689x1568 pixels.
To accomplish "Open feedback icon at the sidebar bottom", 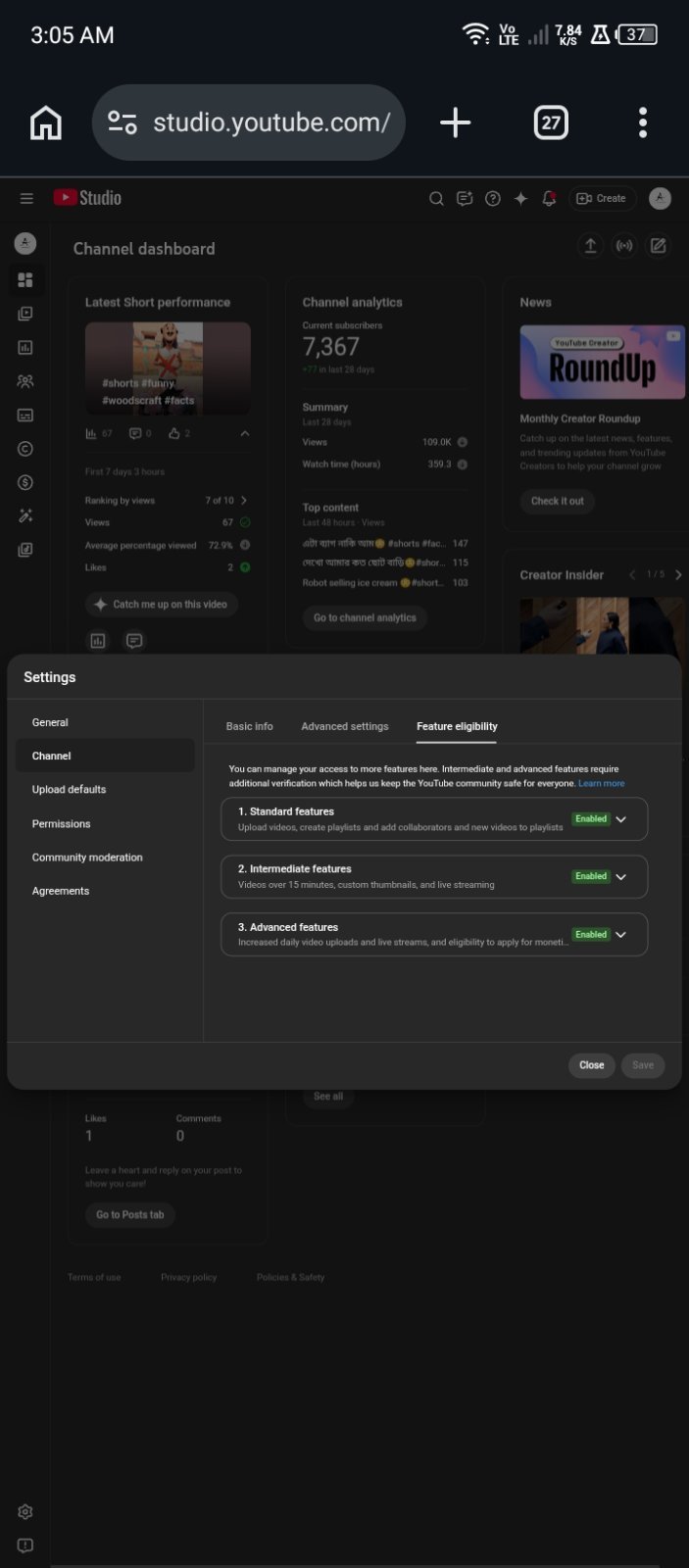I will point(25,1545).
